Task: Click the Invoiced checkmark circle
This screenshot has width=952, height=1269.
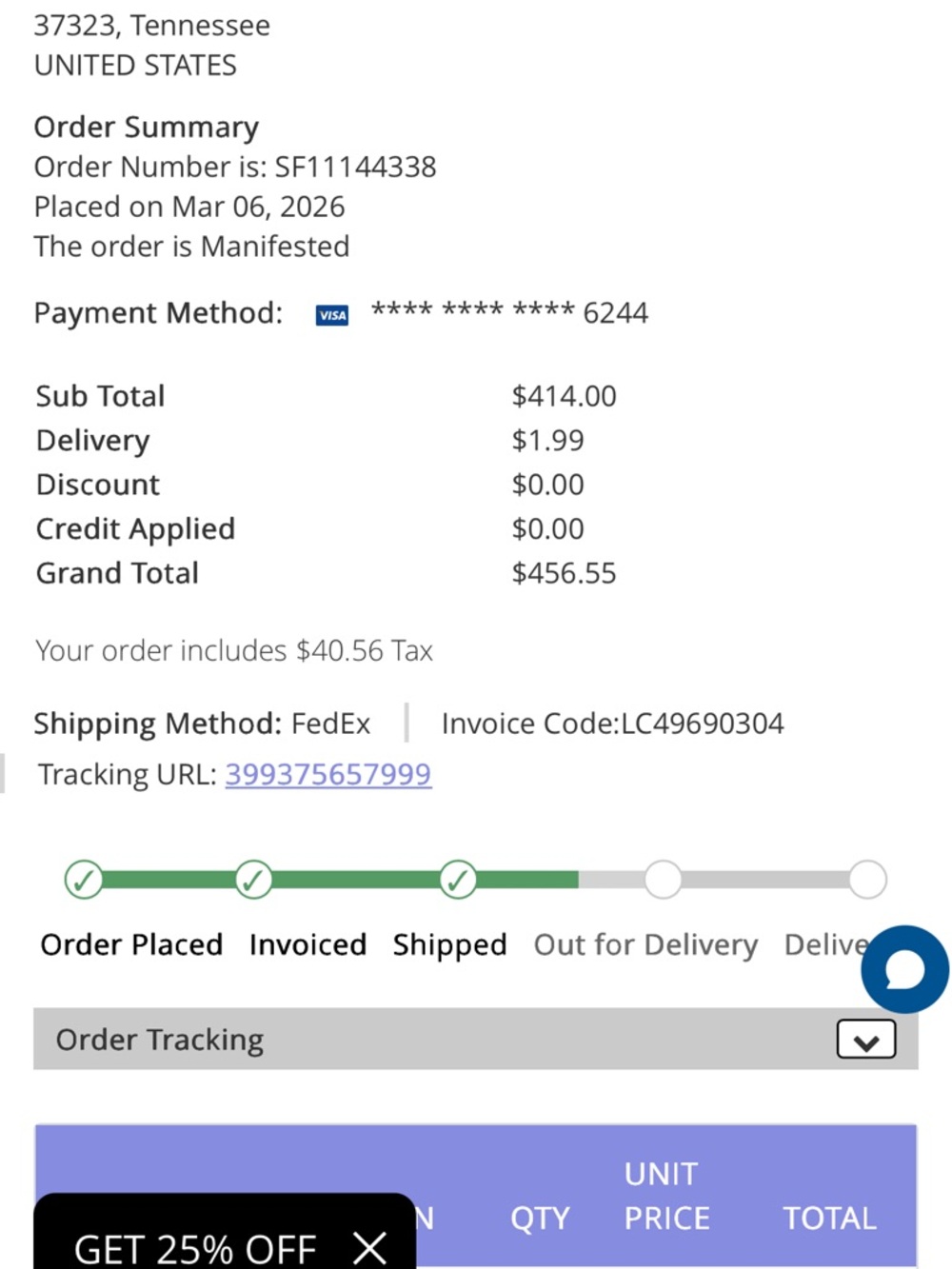Action: (x=253, y=880)
